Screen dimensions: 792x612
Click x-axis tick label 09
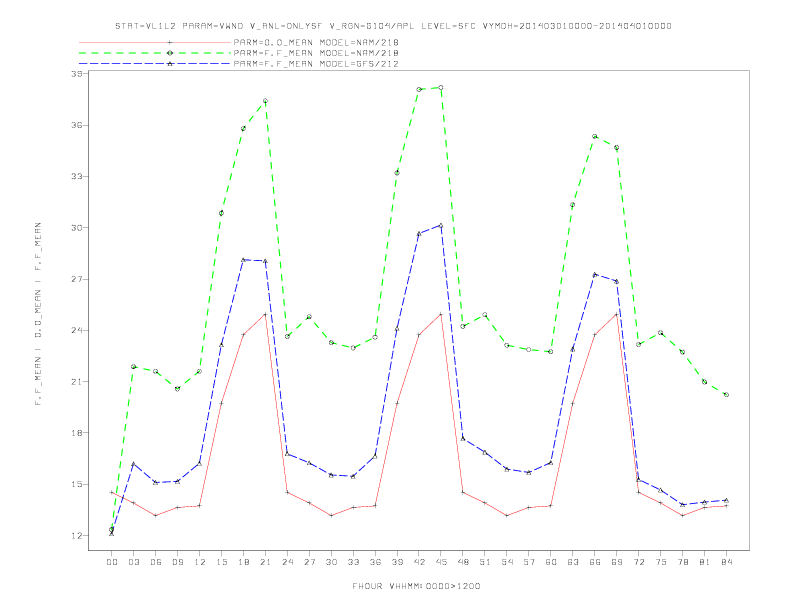[x=177, y=562]
